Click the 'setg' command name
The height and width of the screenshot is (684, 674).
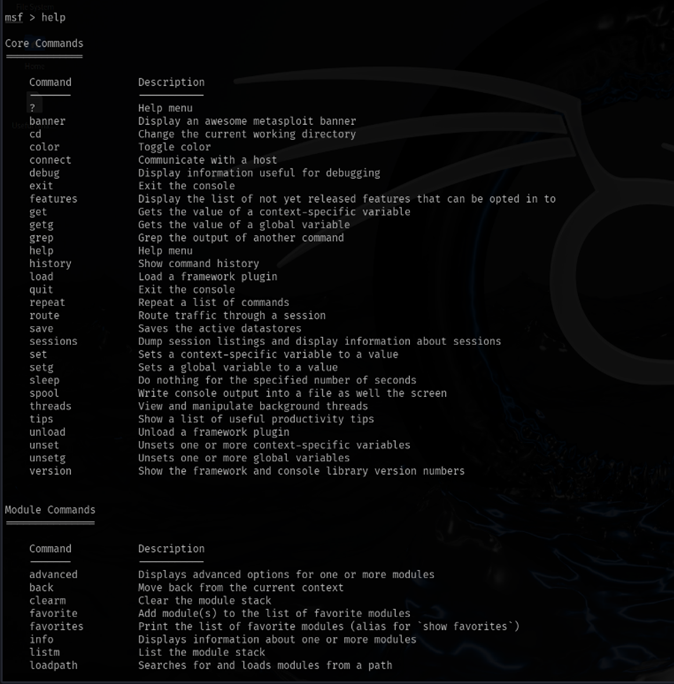[x=41, y=368]
